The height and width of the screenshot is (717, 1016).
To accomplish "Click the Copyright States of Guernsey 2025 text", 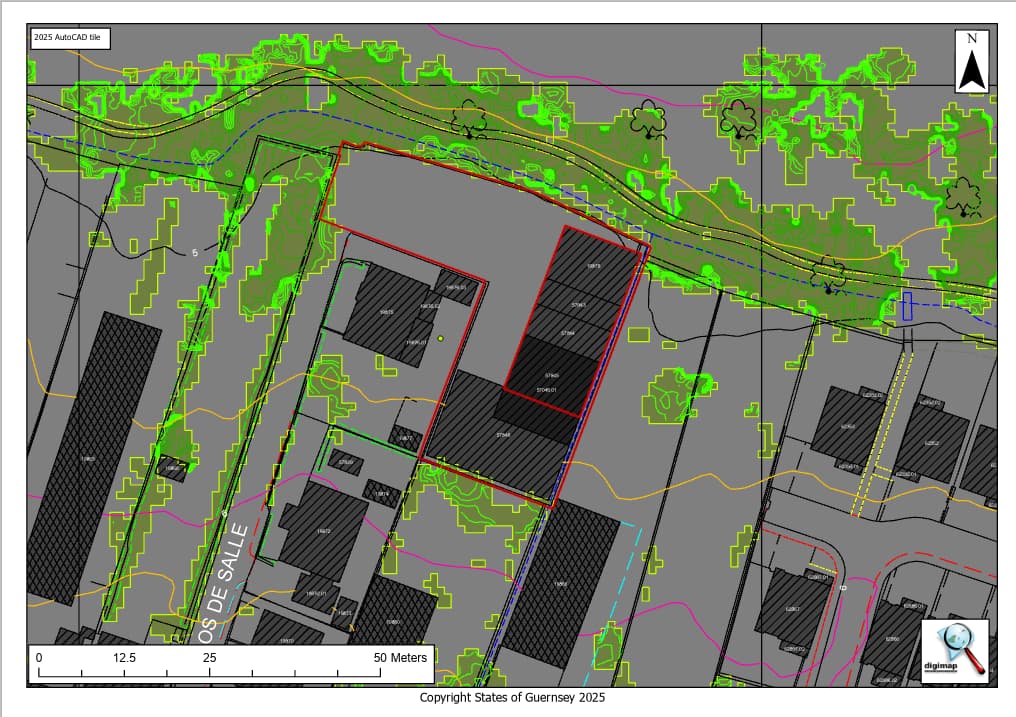I will coord(512,698).
